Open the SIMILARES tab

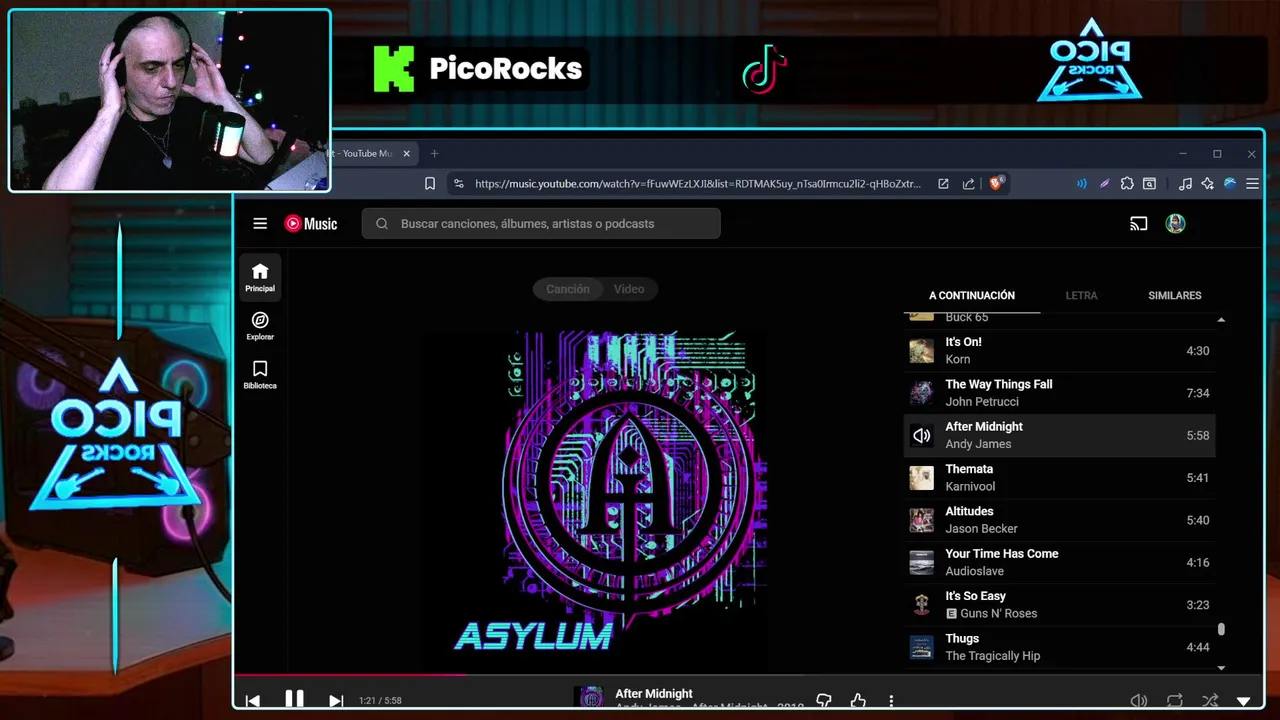pos(1175,296)
